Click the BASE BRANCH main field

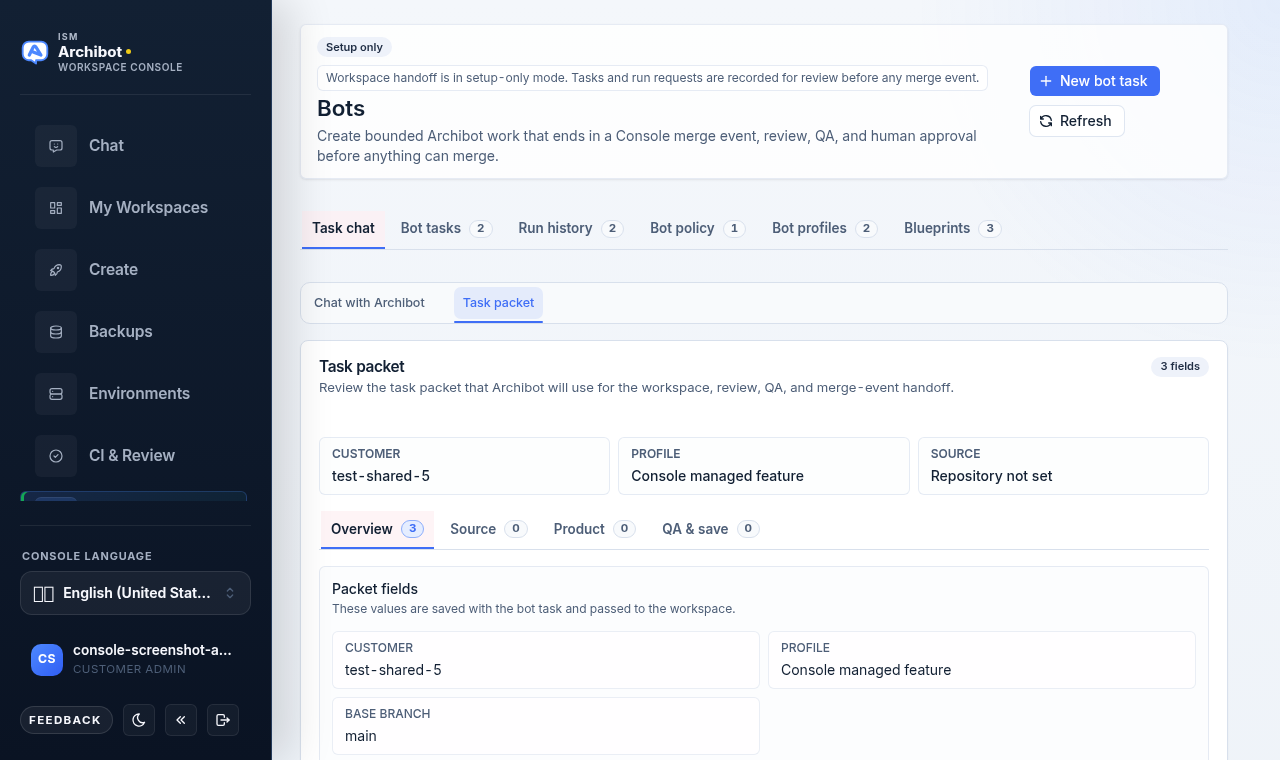coord(546,726)
